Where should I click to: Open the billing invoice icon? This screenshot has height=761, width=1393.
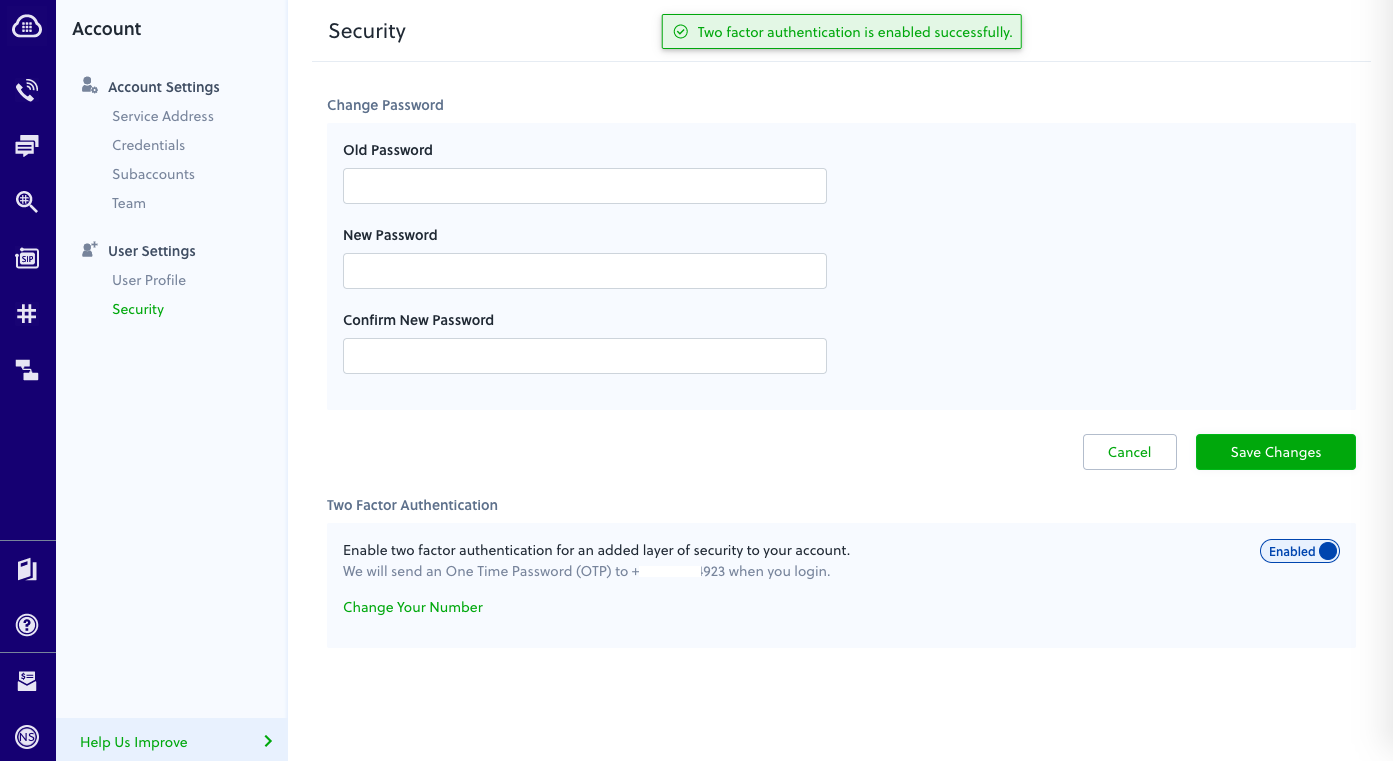pyautogui.click(x=27, y=680)
